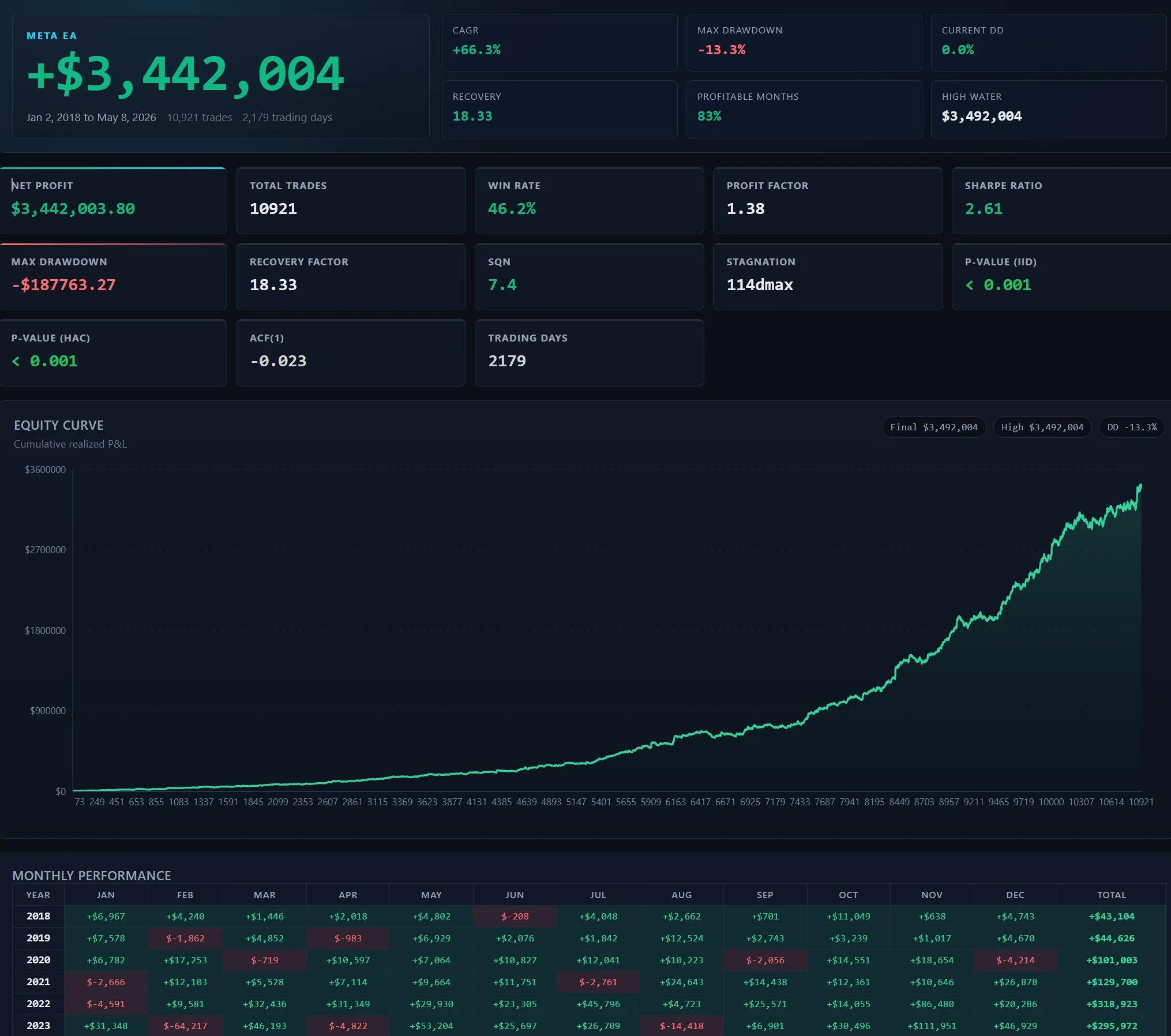The image size is (1171, 1036).
Task: Open the Current DD 0.0% card
Action: 1049,43
